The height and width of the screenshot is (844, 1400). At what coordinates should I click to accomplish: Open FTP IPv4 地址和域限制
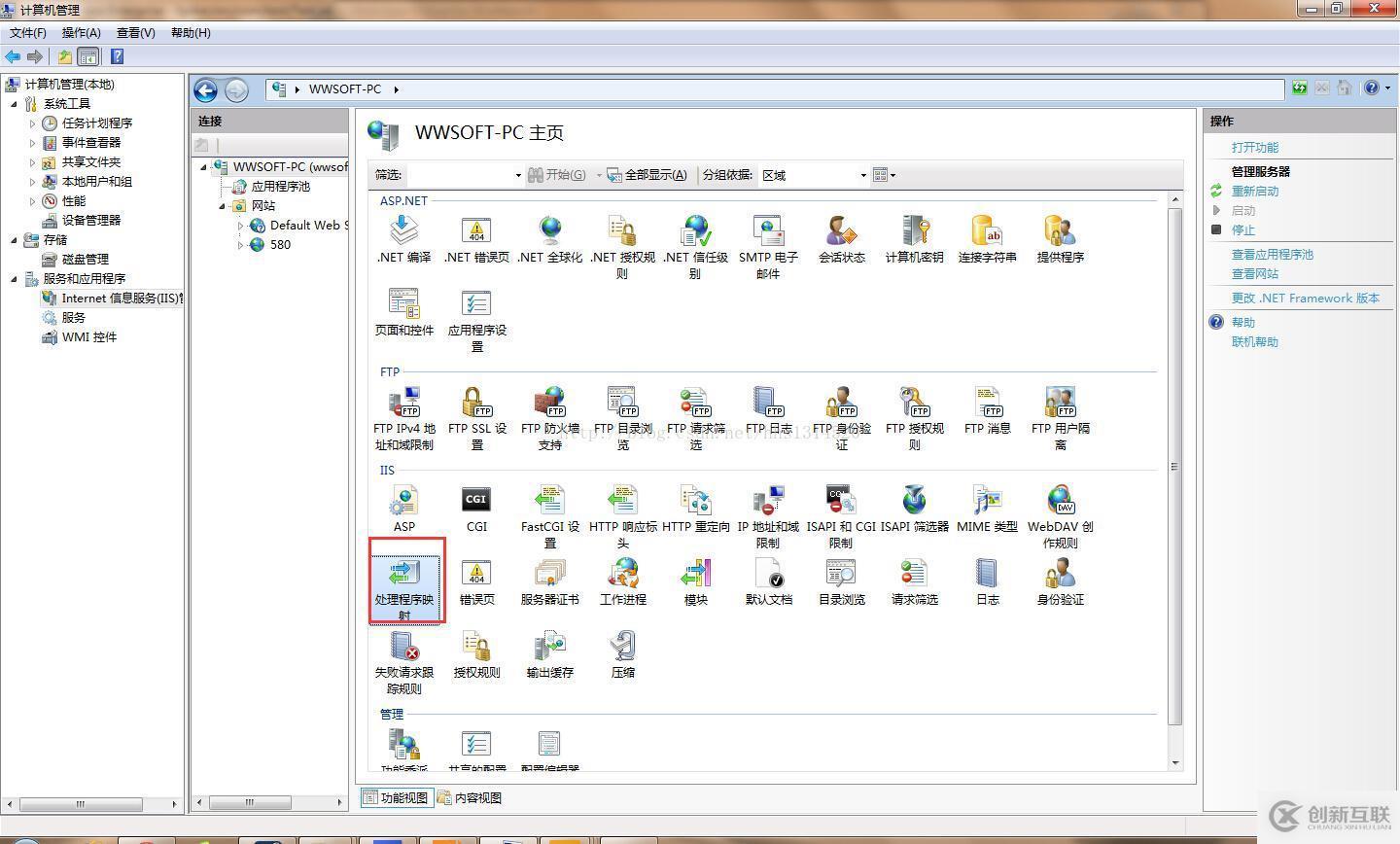coord(403,418)
